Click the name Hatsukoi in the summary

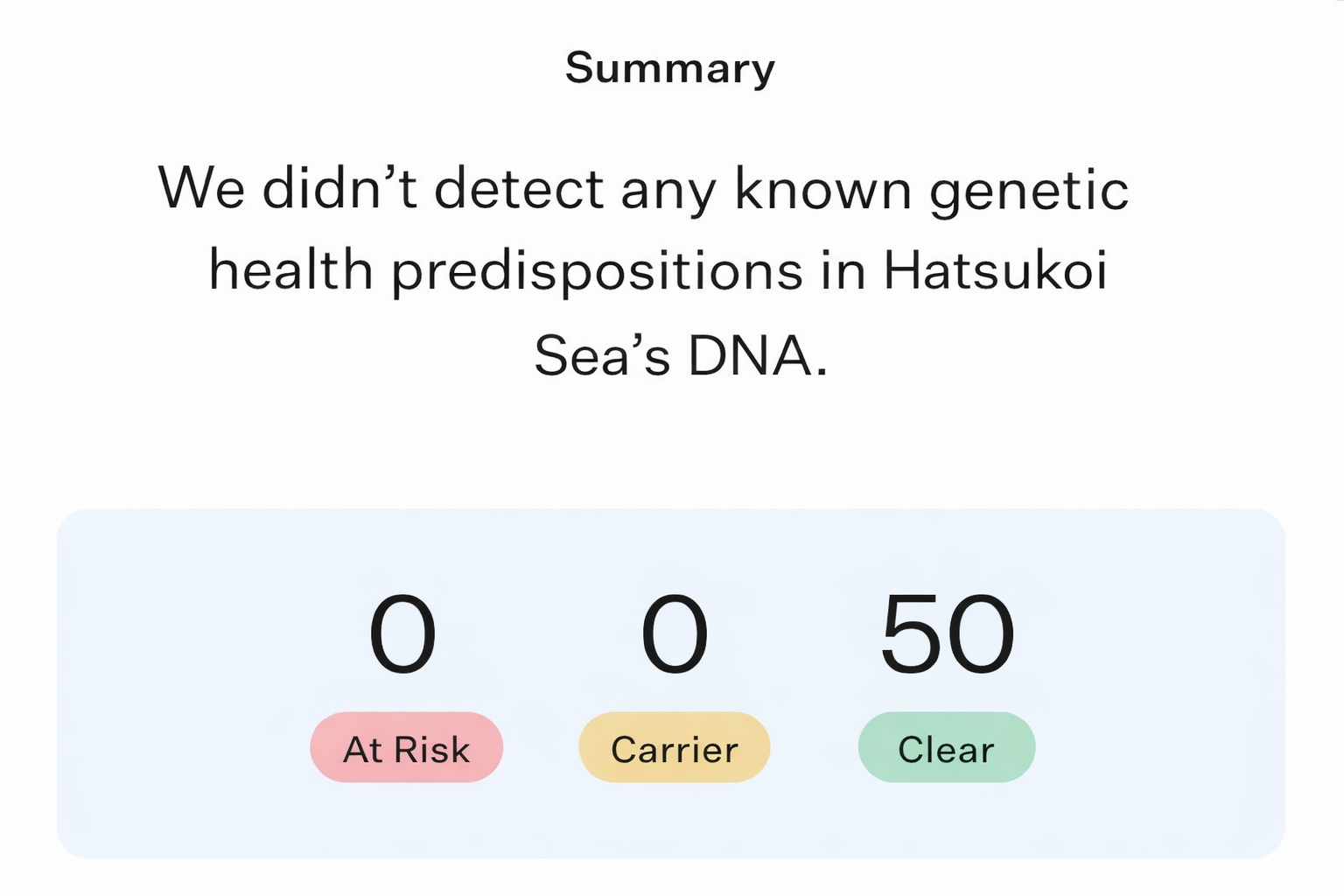pyautogui.click(x=995, y=269)
